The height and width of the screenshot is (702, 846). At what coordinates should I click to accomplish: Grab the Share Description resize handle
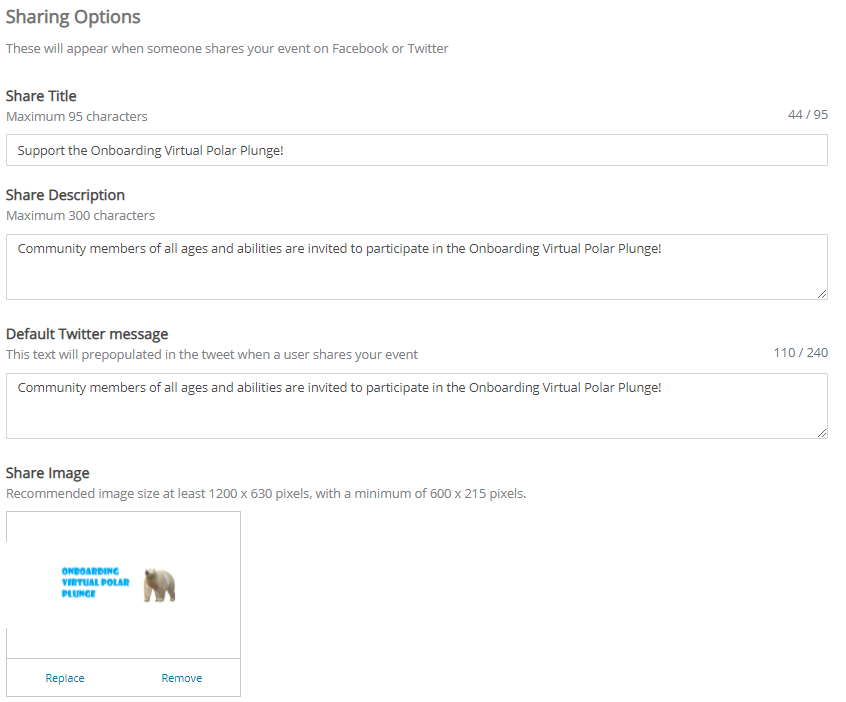(x=821, y=293)
